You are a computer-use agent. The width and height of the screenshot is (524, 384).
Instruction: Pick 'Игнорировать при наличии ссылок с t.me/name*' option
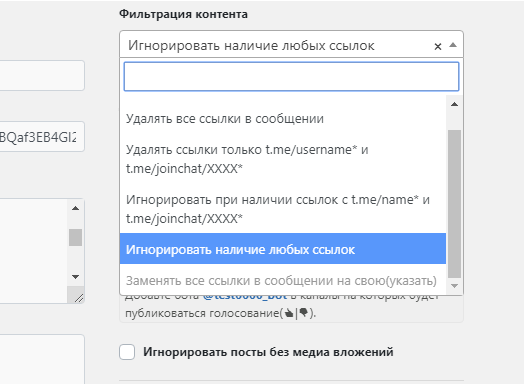(283, 209)
